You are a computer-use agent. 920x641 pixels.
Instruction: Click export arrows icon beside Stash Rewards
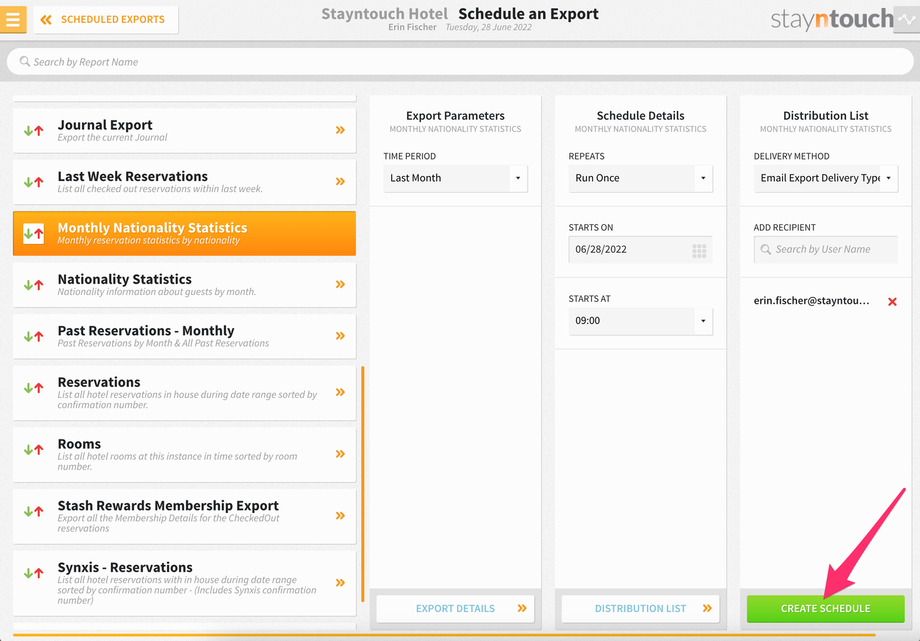click(x=33, y=511)
